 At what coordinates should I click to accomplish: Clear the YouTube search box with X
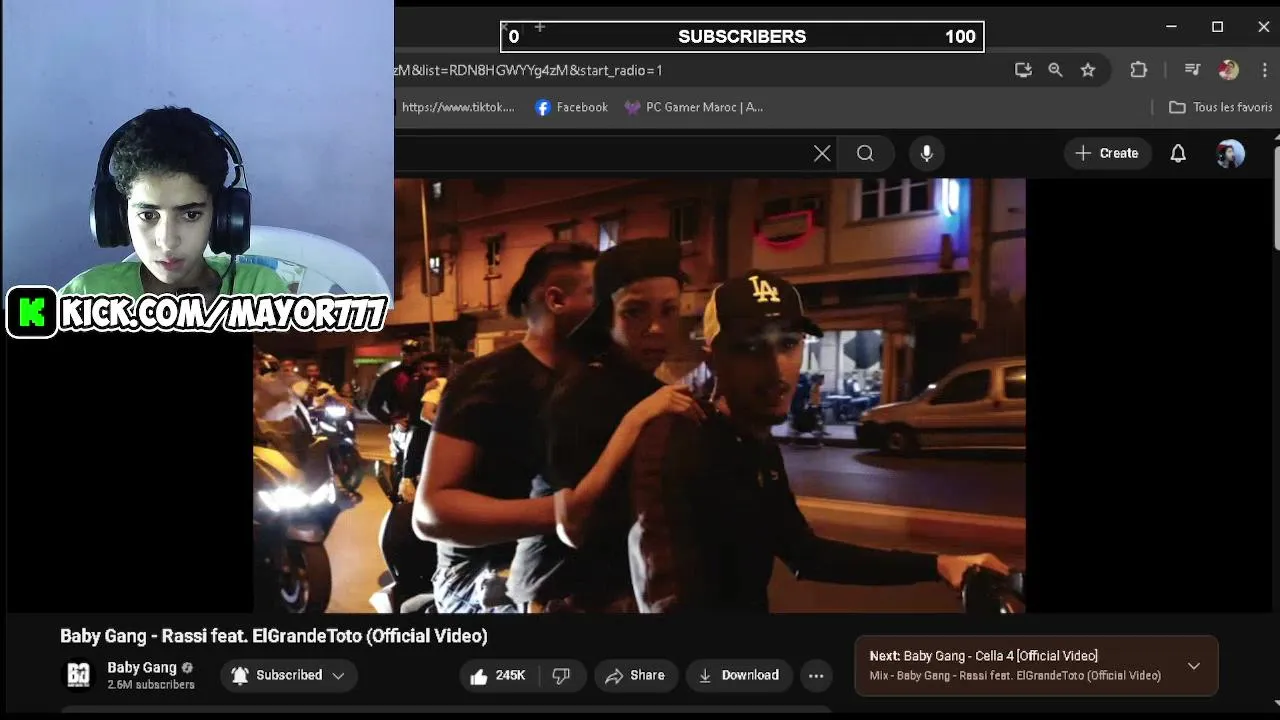[822, 153]
